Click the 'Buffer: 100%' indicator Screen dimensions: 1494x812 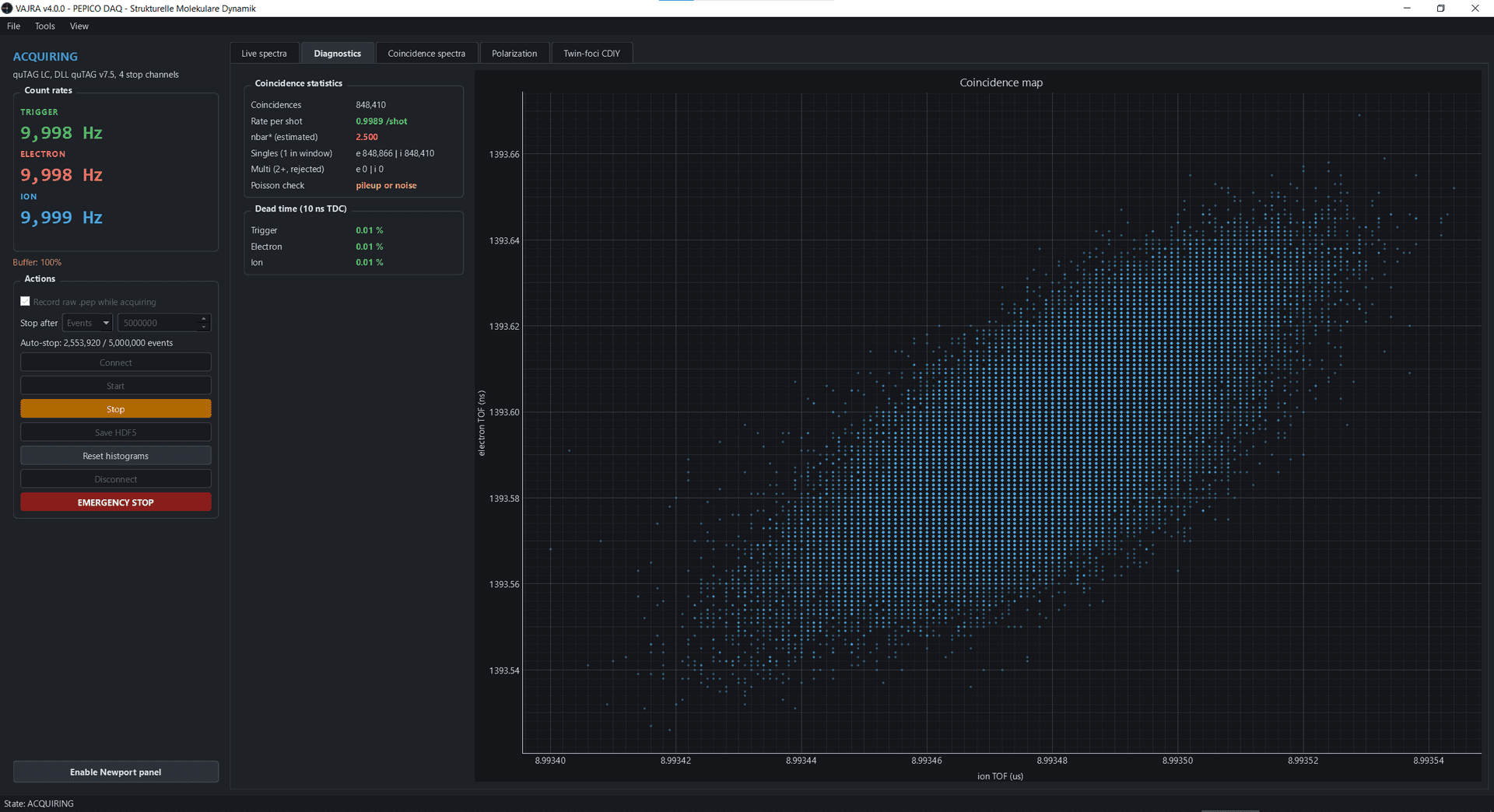[x=37, y=263]
